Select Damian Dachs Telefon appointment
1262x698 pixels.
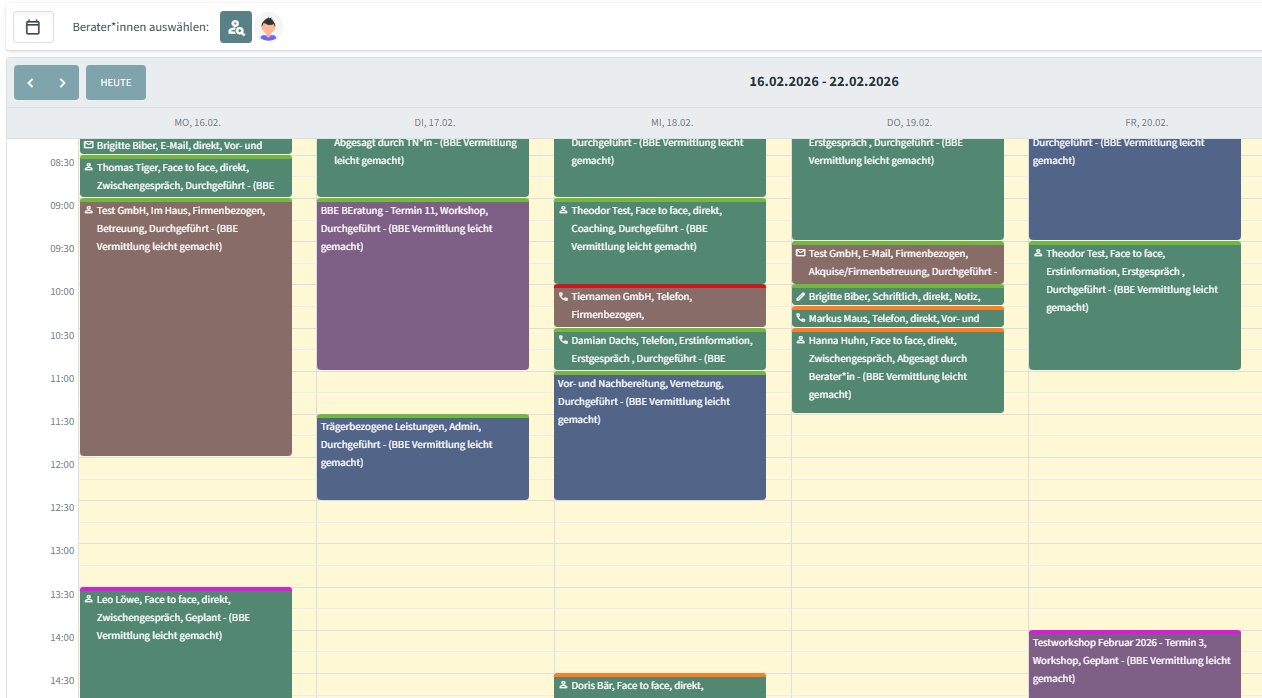point(659,349)
